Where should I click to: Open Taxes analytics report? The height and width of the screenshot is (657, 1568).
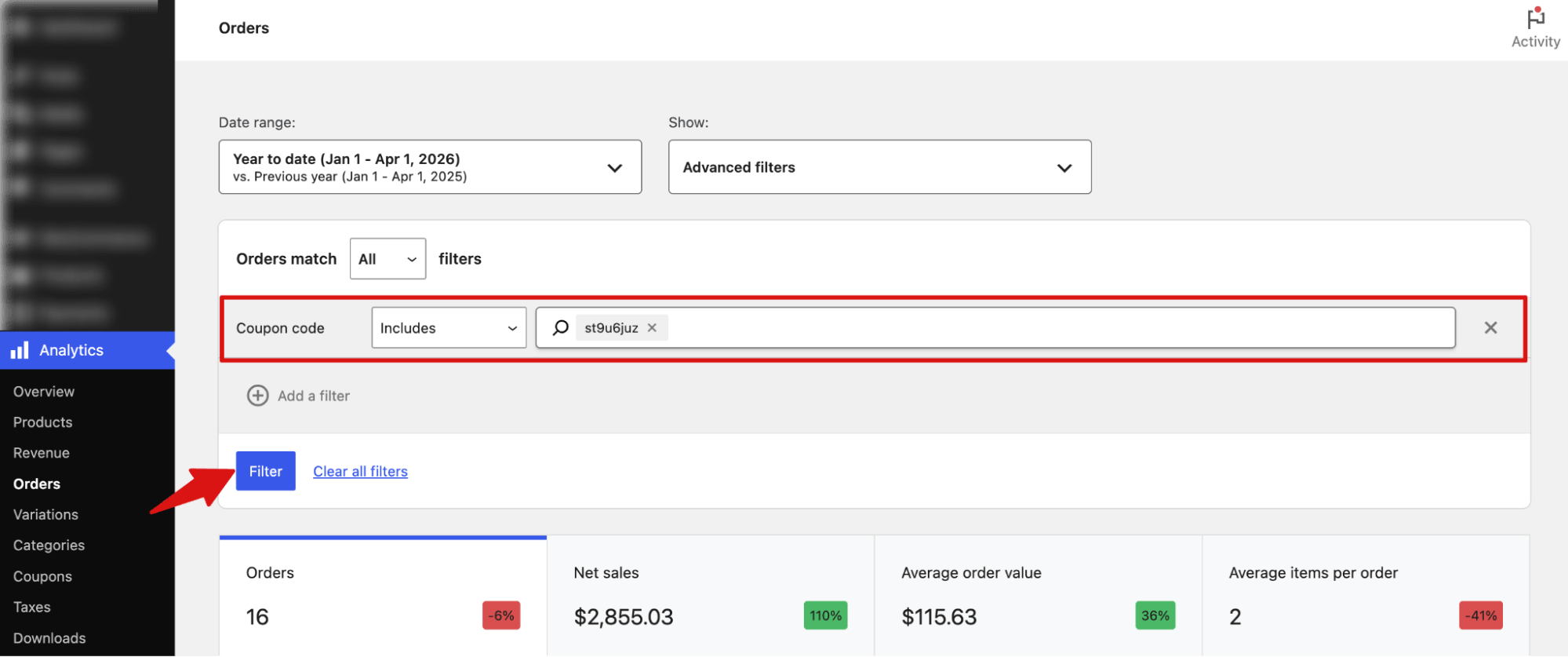pos(31,607)
